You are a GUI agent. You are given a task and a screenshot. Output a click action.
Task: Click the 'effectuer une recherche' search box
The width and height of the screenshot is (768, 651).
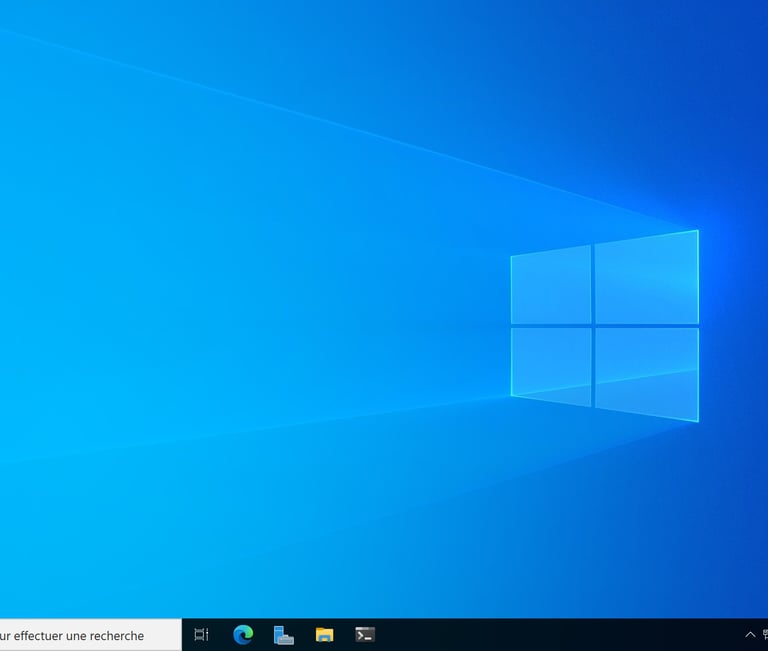[x=91, y=635]
